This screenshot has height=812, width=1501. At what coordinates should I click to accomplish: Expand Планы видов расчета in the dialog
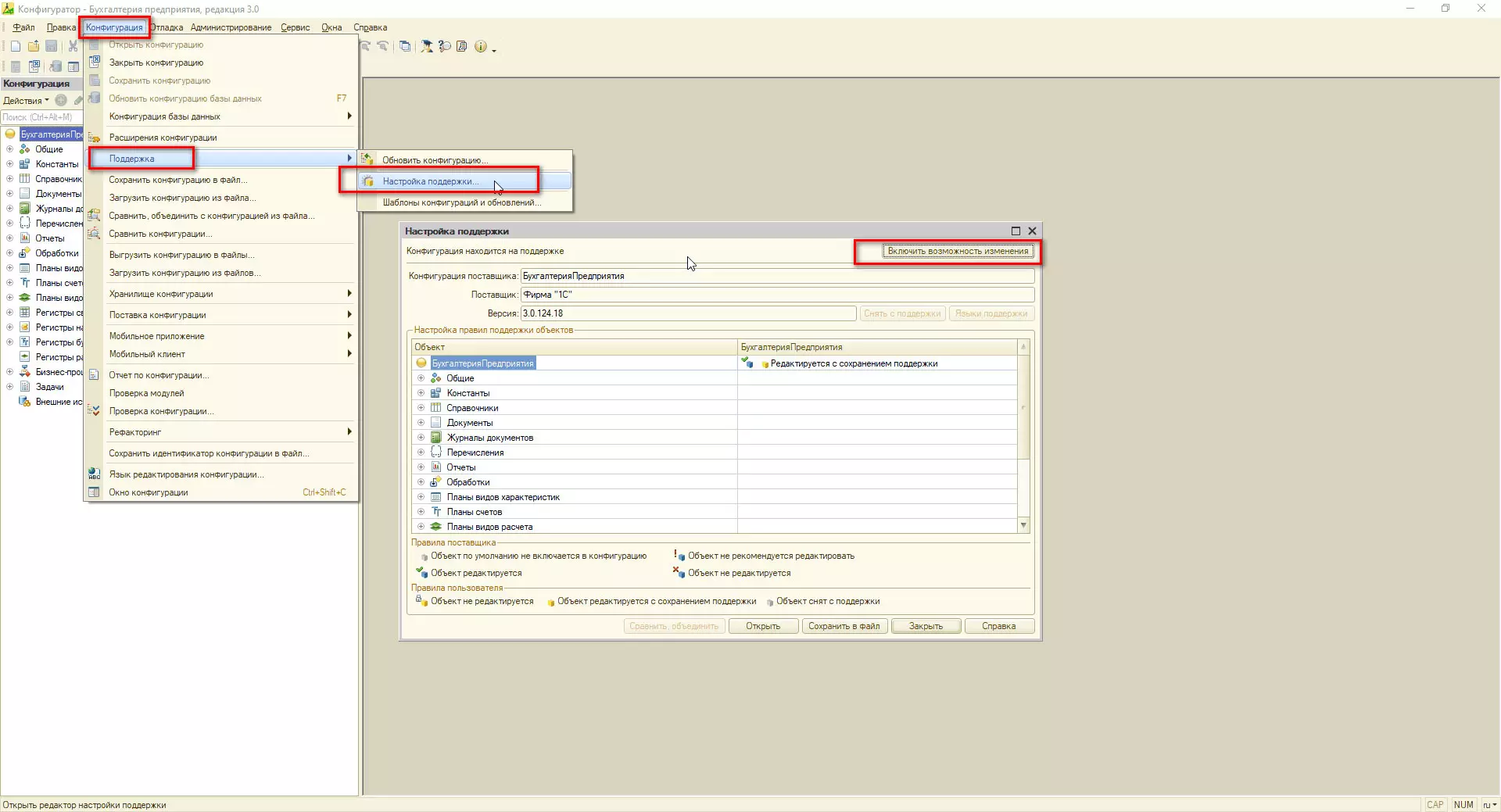[421, 527]
